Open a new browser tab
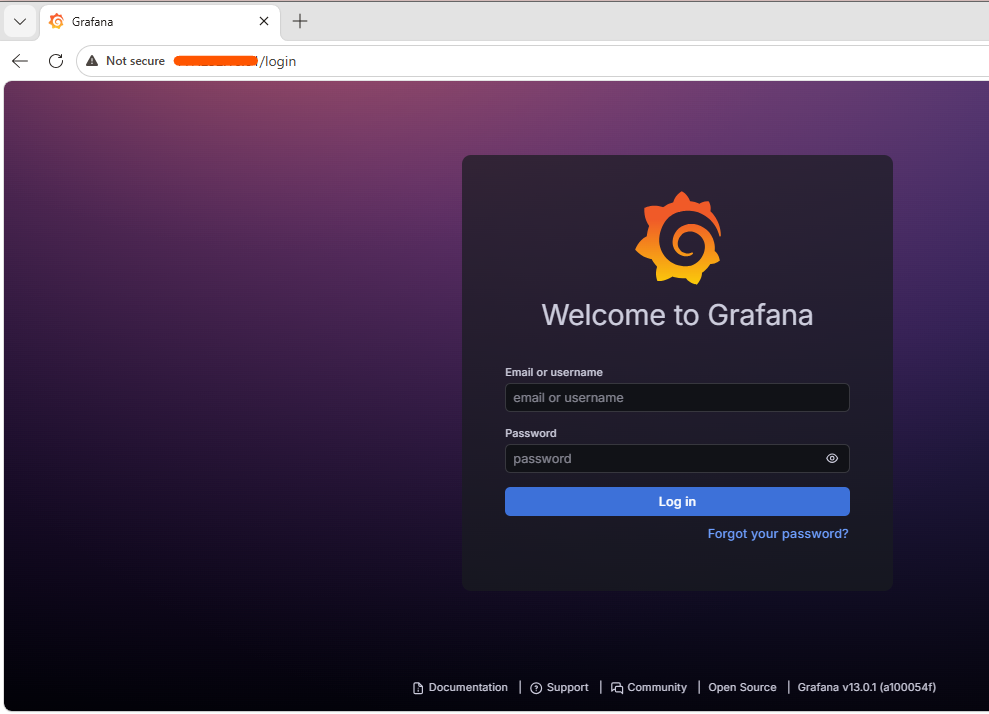The height and width of the screenshot is (714, 989). (x=300, y=21)
